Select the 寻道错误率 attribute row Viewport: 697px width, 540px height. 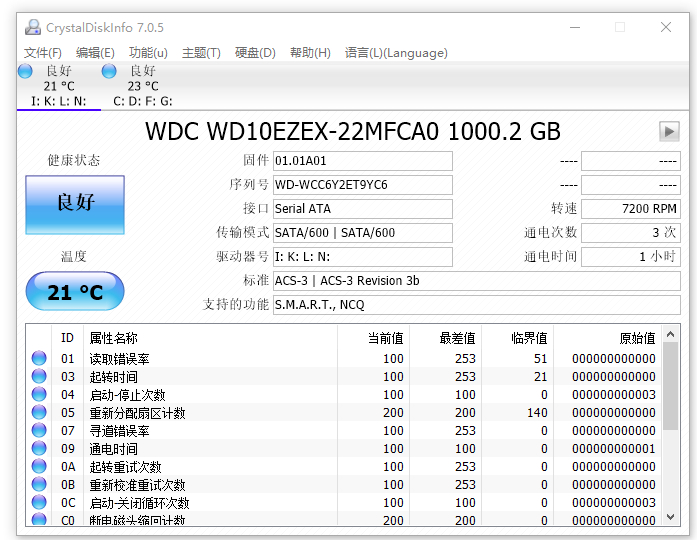[x=344, y=430]
